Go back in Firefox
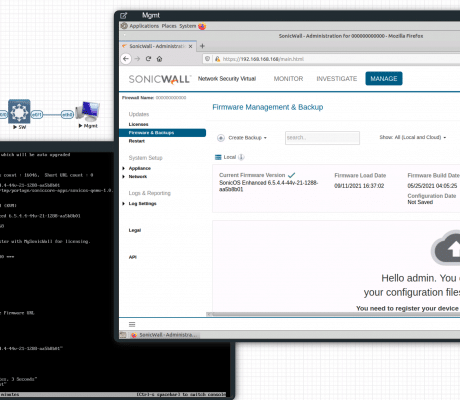This screenshot has height=400, width=460. (x=126, y=59)
